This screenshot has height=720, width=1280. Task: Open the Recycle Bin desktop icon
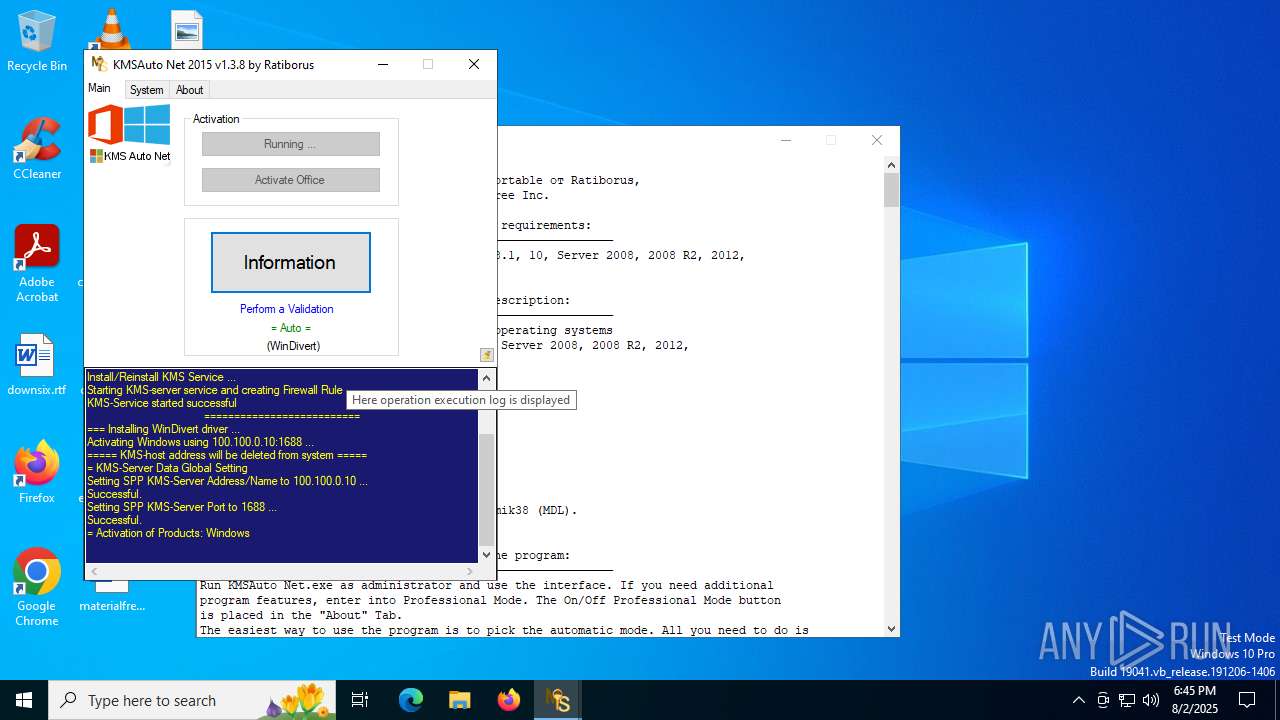[37, 42]
